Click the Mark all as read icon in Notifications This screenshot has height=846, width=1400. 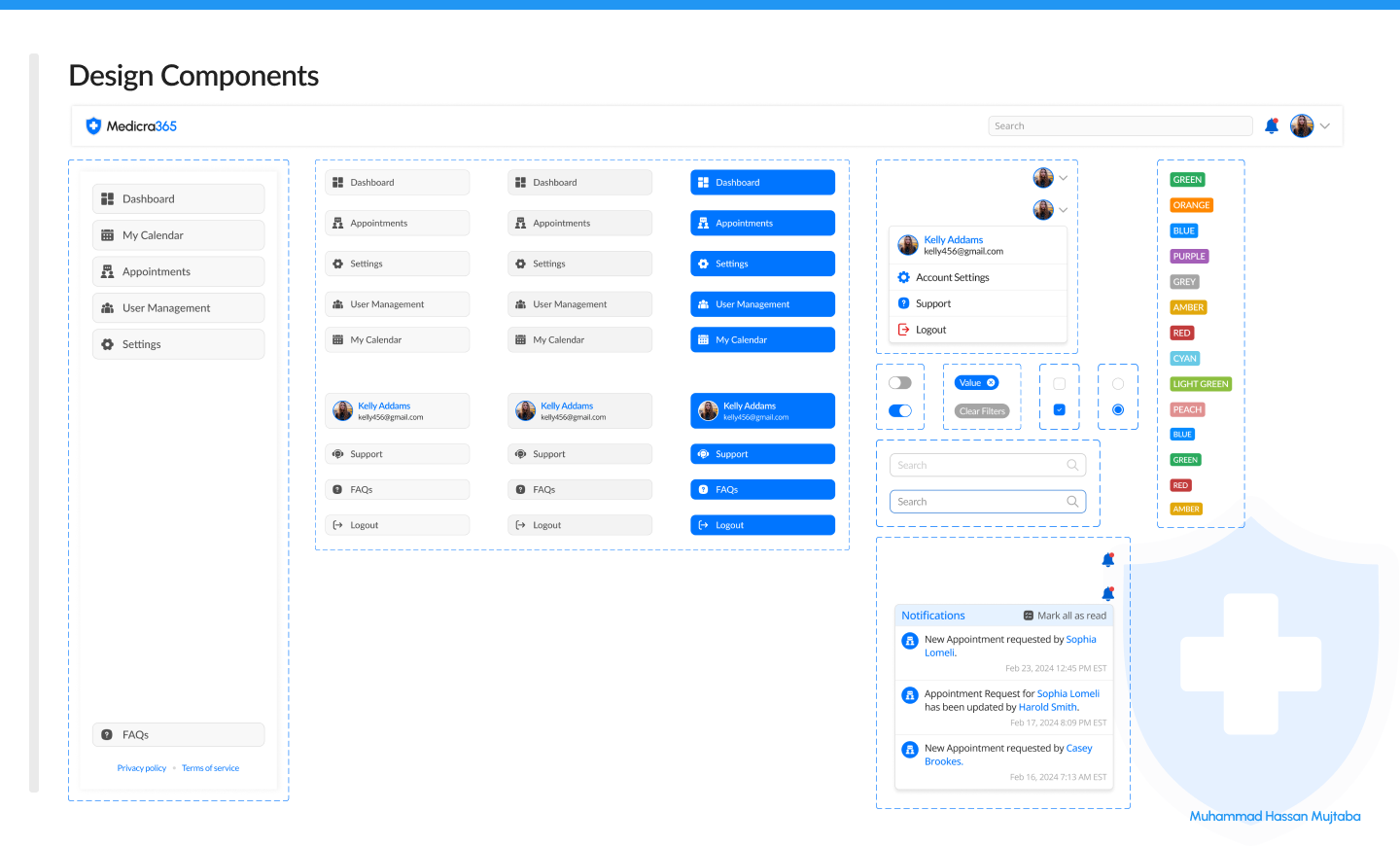1028,615
